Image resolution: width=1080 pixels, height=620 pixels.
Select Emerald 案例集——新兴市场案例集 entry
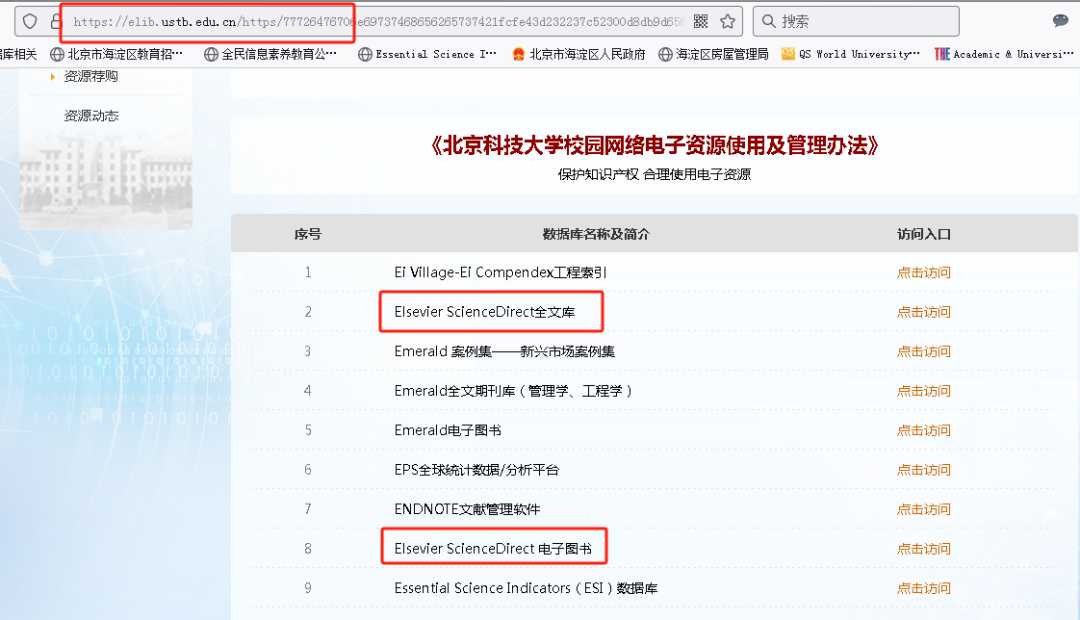504,351
